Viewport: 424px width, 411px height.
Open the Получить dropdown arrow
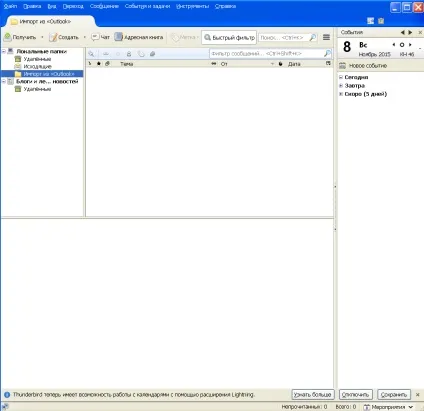(42, 37)
